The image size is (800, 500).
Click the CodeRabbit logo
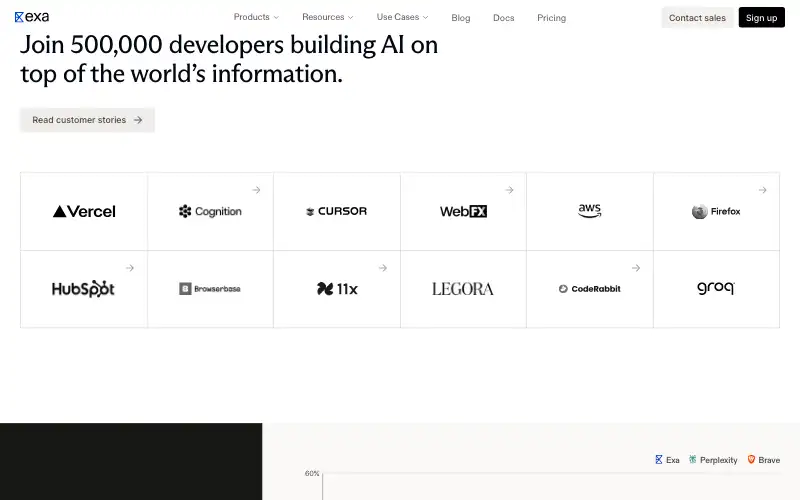(589, 289)
